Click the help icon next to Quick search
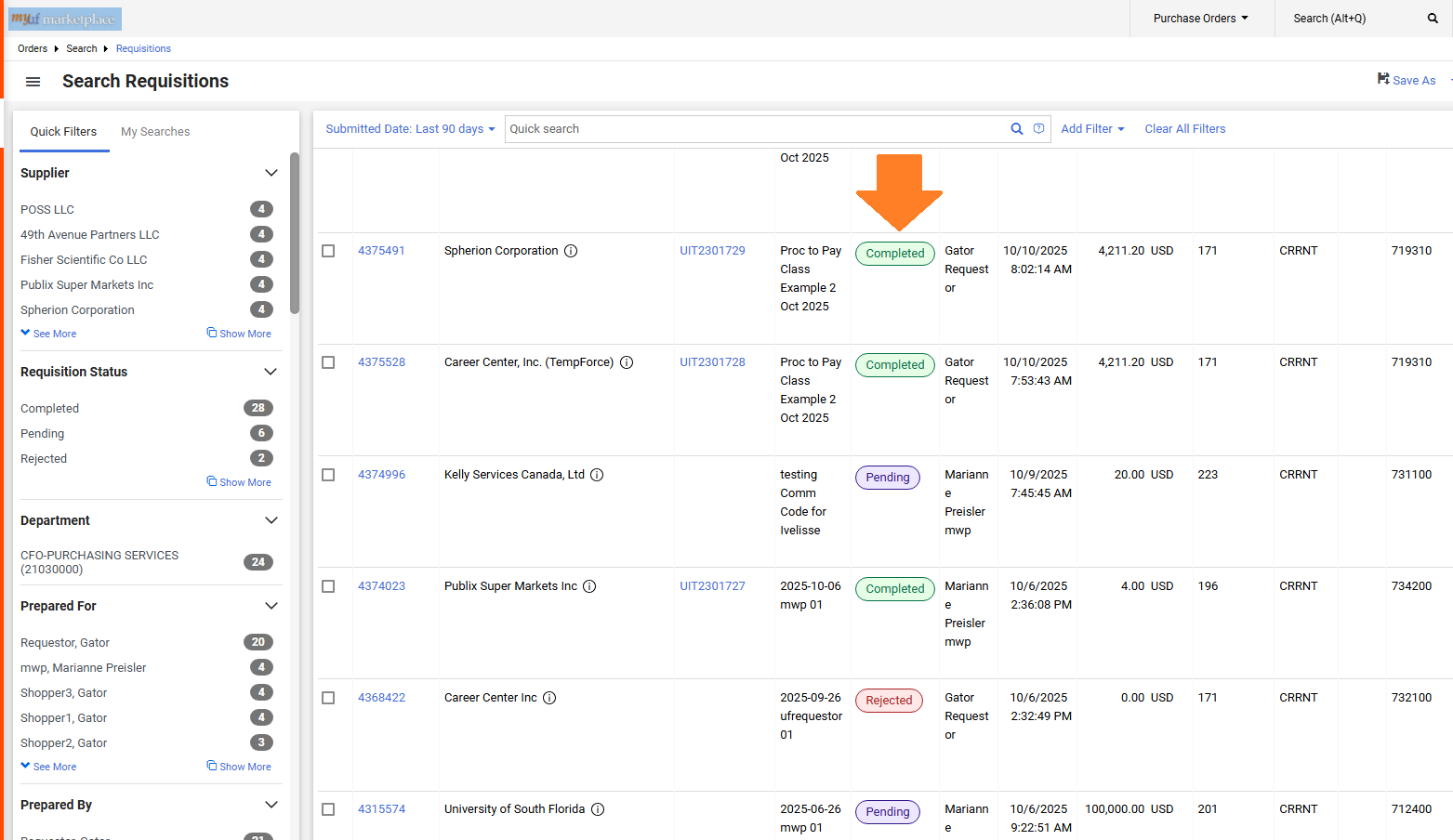 pyautogui.click(x=1038, y=129)
